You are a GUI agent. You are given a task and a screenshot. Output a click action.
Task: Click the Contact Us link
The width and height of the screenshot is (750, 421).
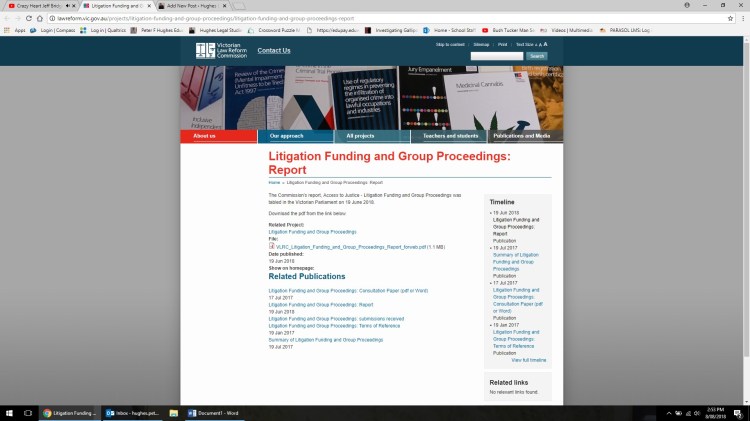click(274, 50)
